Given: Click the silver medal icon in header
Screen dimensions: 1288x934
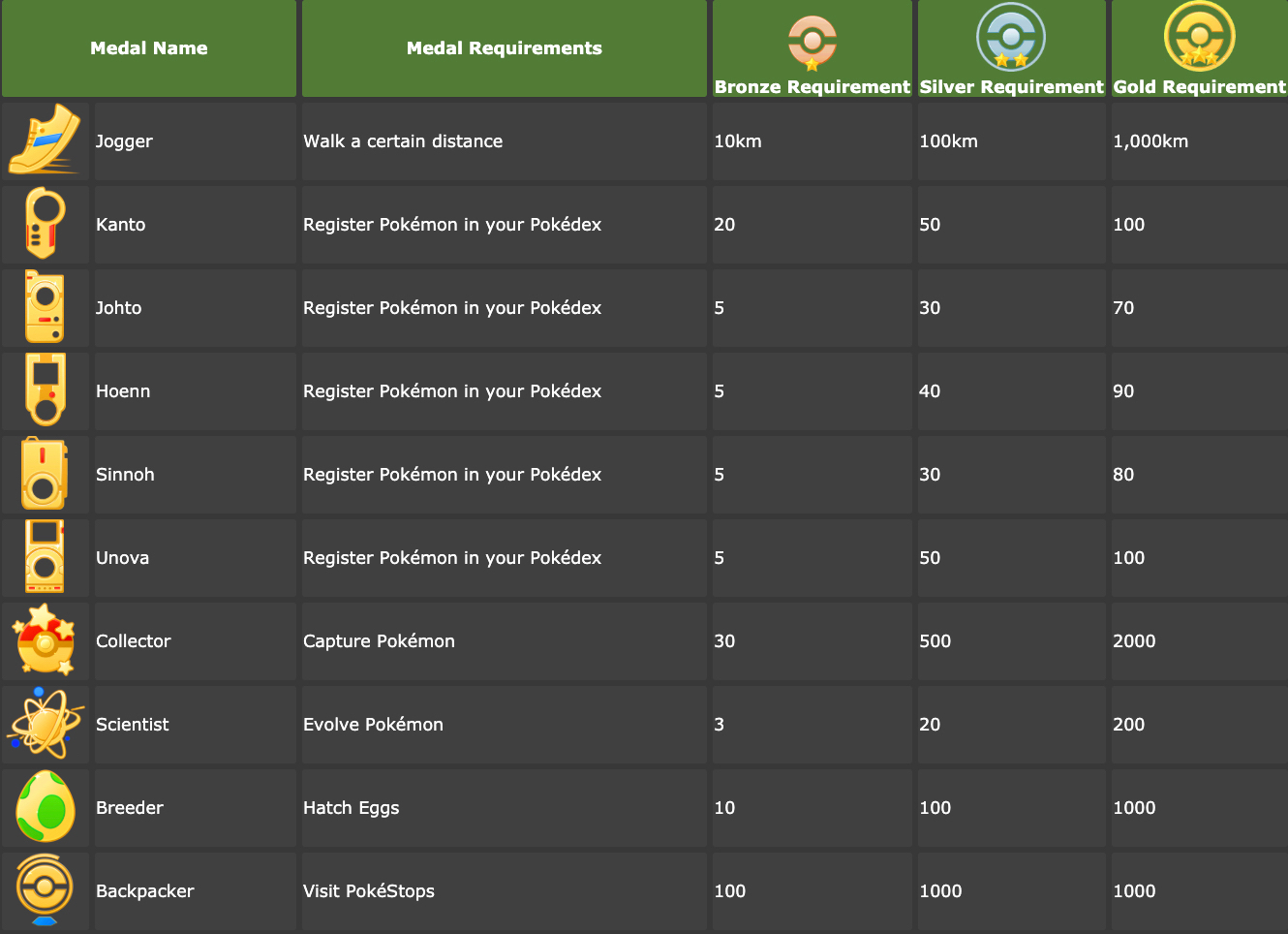Looking at the screenshot, I should point(1010,38).
